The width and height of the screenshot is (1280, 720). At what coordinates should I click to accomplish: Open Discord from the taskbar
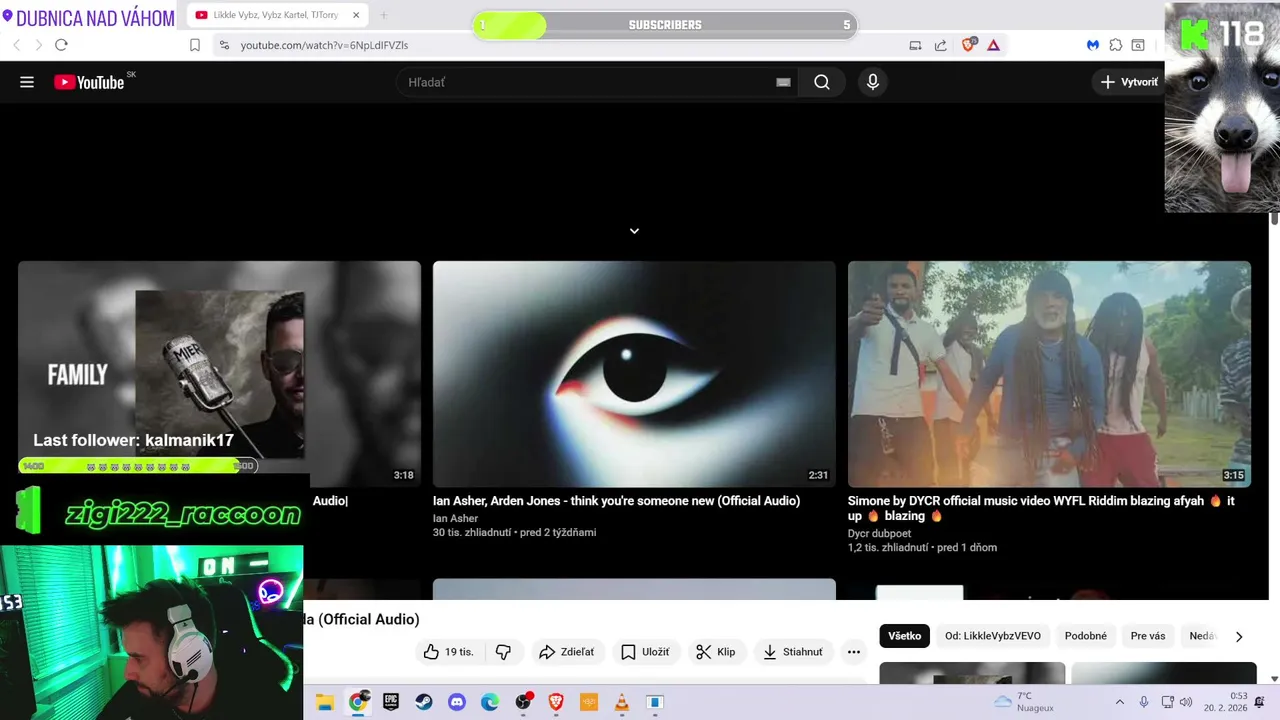(x=457, y=702)
